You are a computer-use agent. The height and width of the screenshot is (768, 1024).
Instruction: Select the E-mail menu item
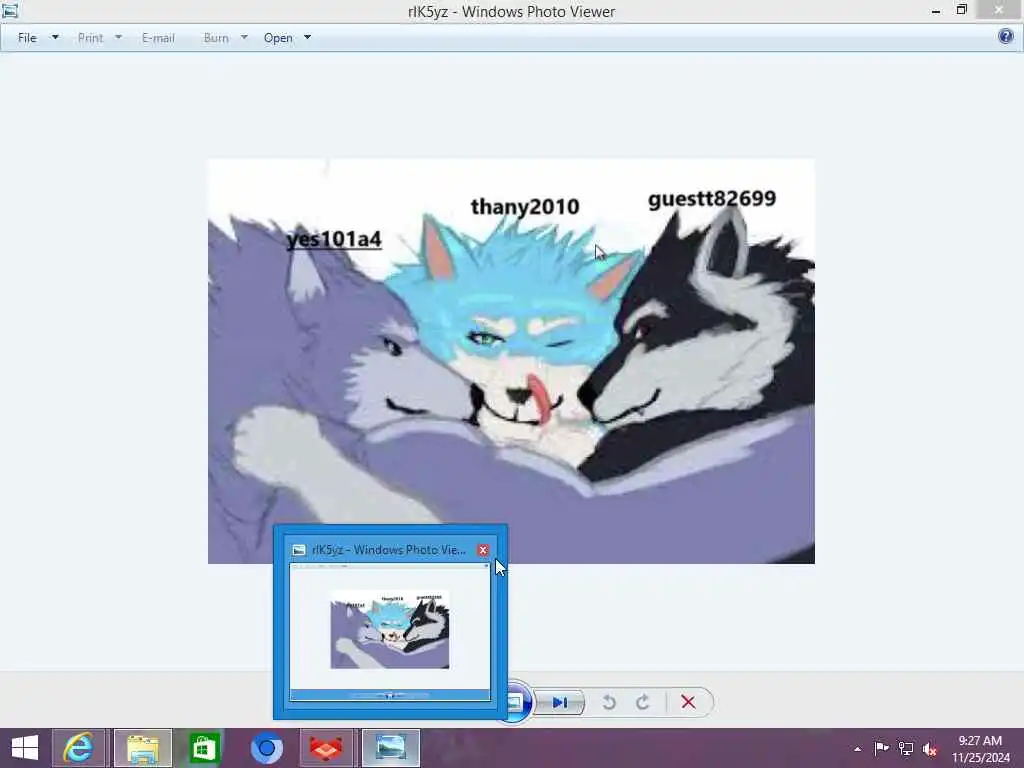(158, 38)
